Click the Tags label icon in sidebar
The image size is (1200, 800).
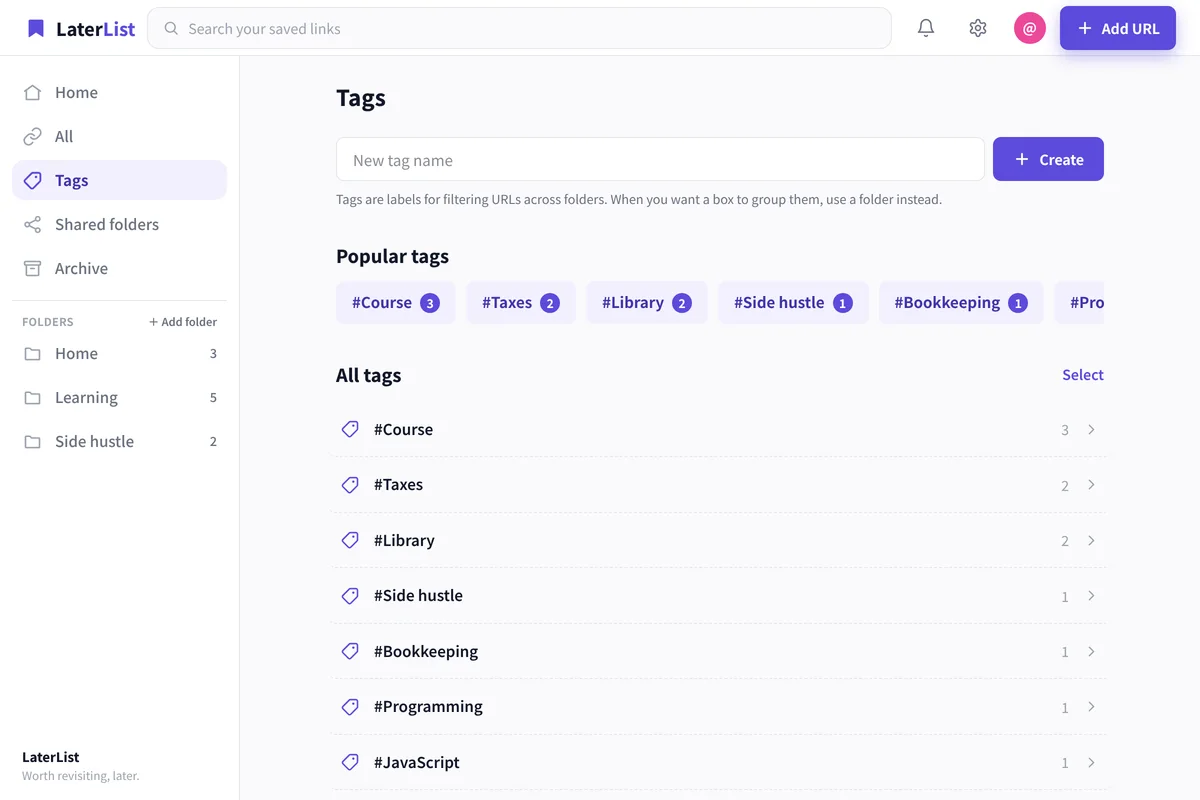(33, 180)
